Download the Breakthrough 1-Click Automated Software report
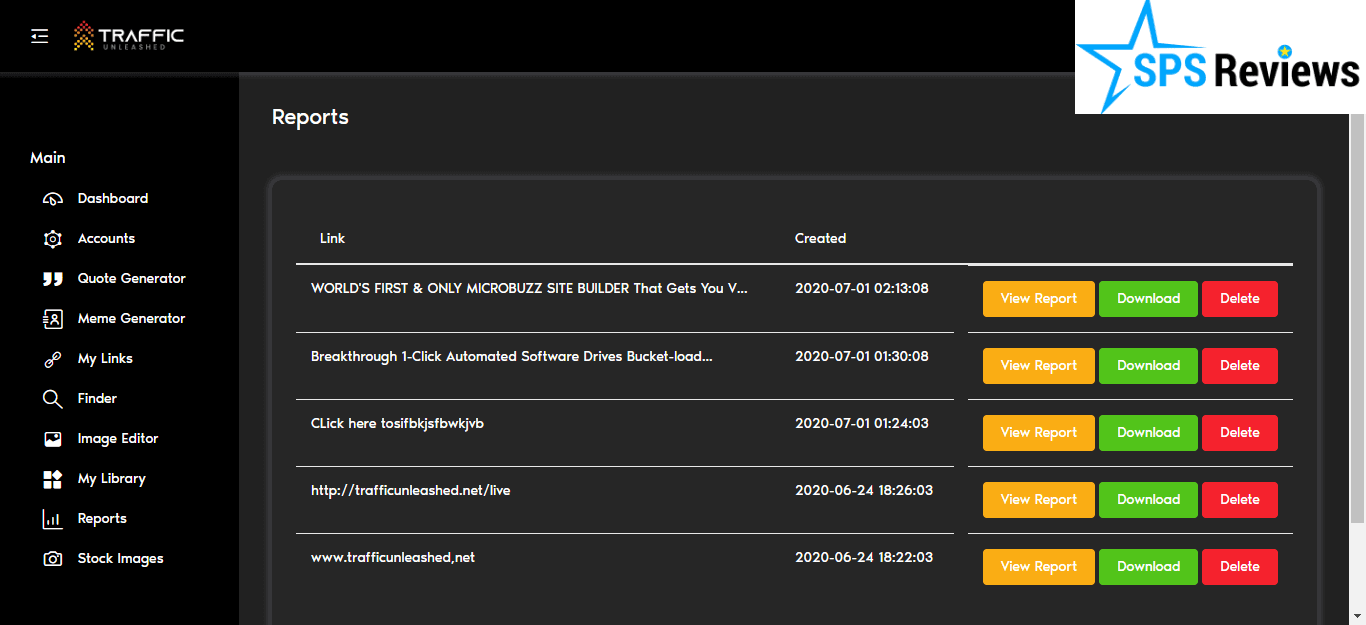This screenshot has width=1366, height=625. tap(1148, 366)
